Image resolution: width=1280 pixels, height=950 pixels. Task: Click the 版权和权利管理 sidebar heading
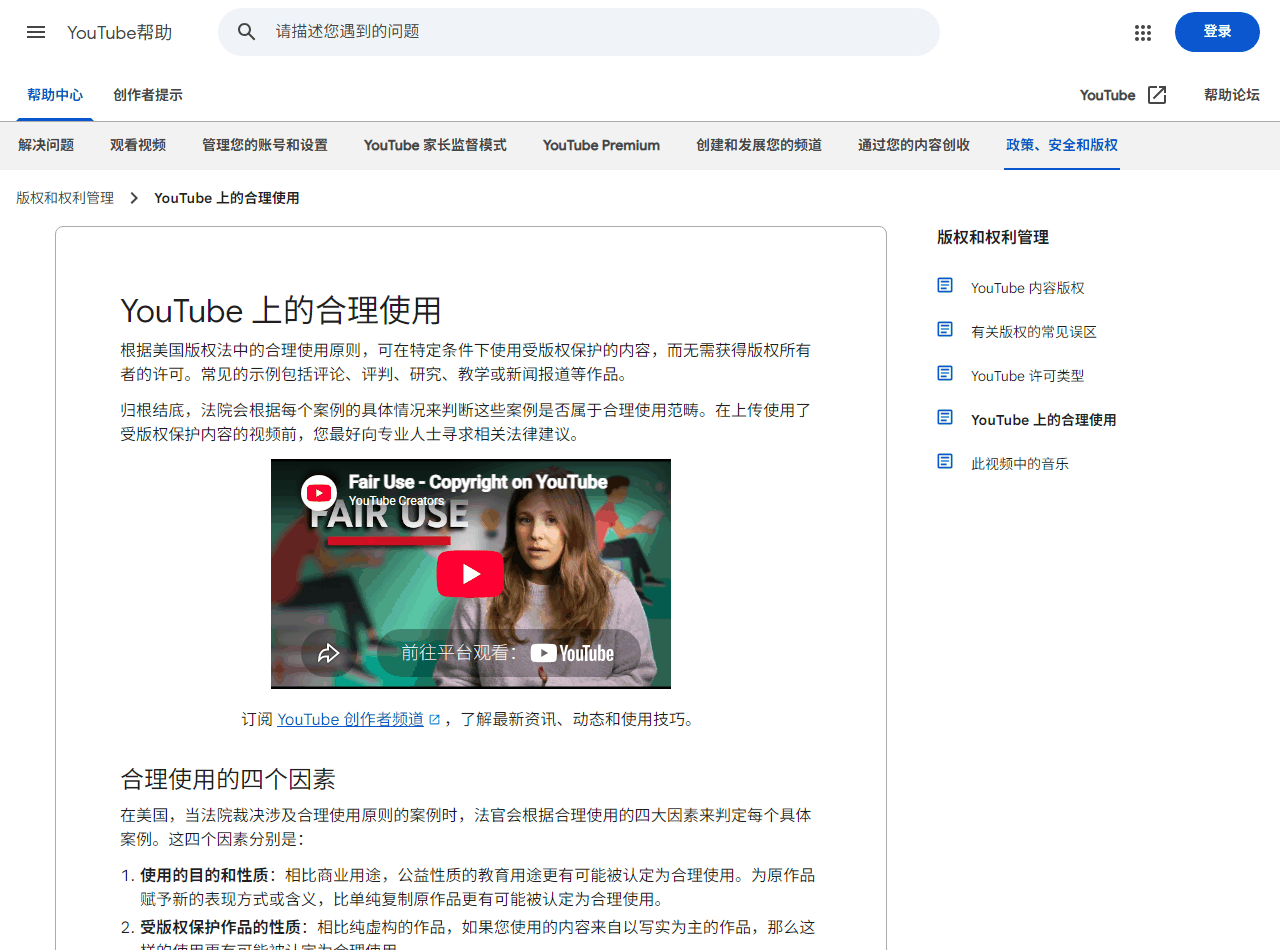[993, 237]
